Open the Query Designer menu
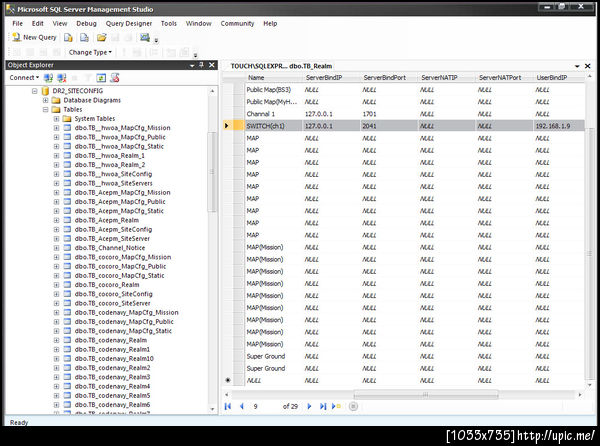The width and height of the screenshot is (600, 446). [129, 23]
